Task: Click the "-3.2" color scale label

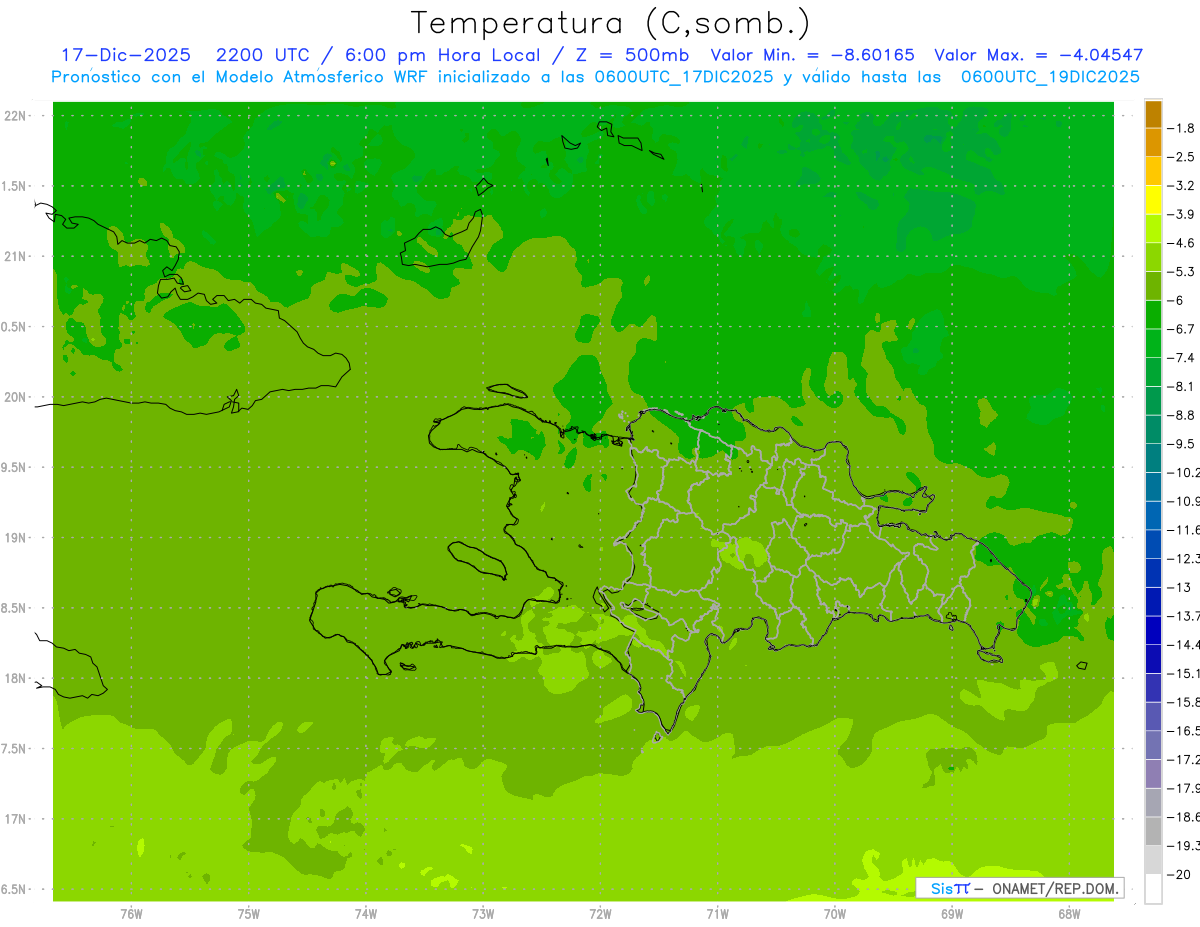Action: (1180, 186)
